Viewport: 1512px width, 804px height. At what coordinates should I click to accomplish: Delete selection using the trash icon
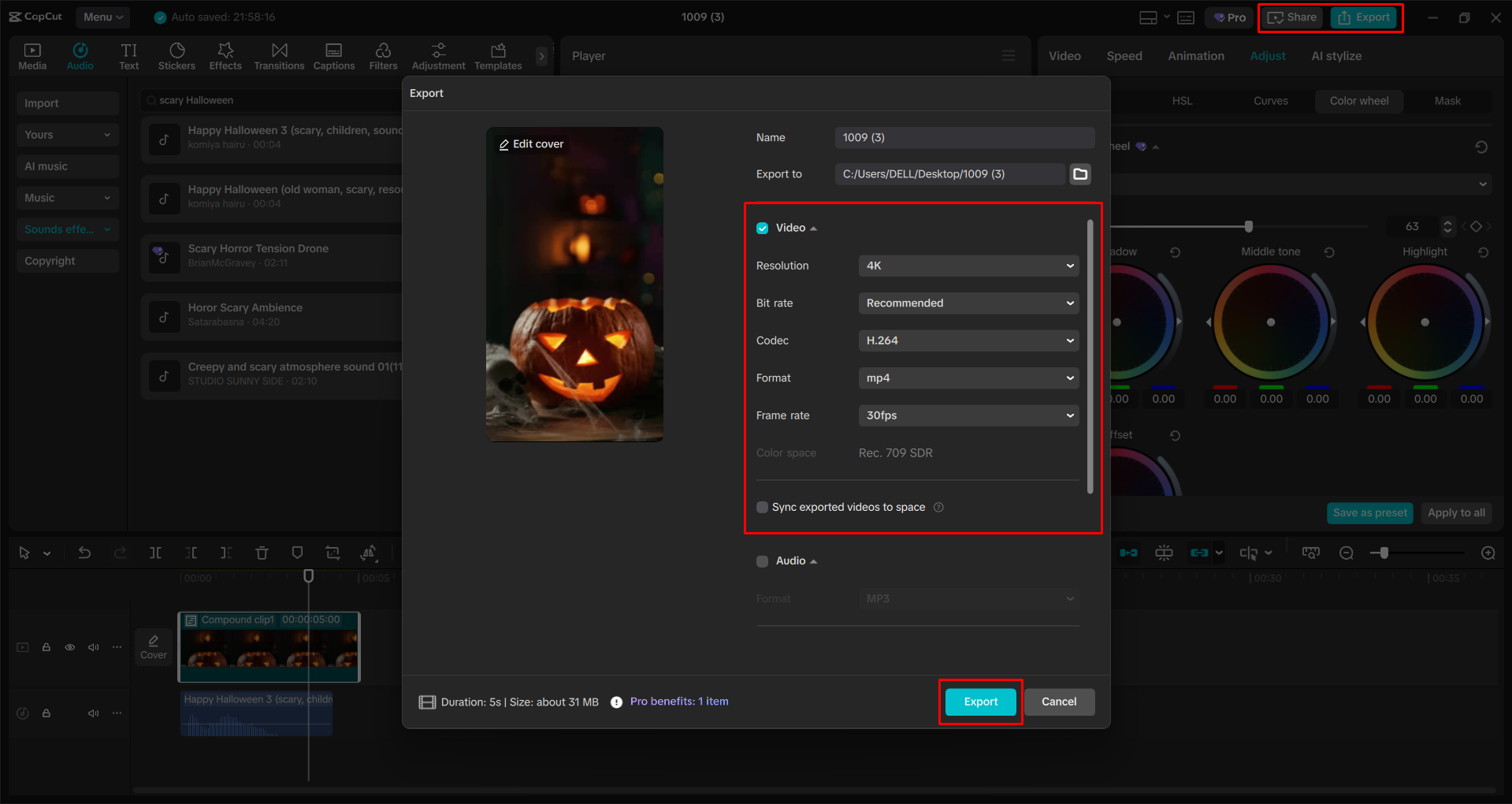pyautogui.click(x=262, y=553)
